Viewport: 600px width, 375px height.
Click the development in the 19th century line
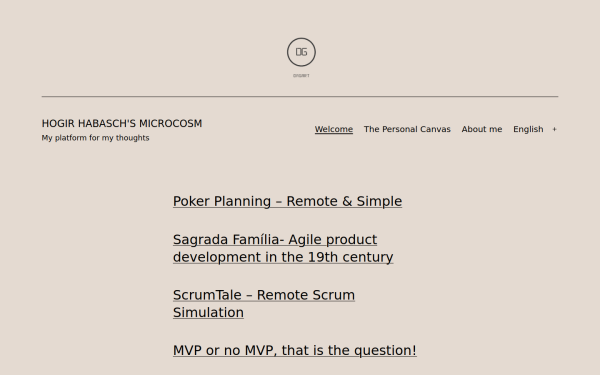[x=283, y=257]
